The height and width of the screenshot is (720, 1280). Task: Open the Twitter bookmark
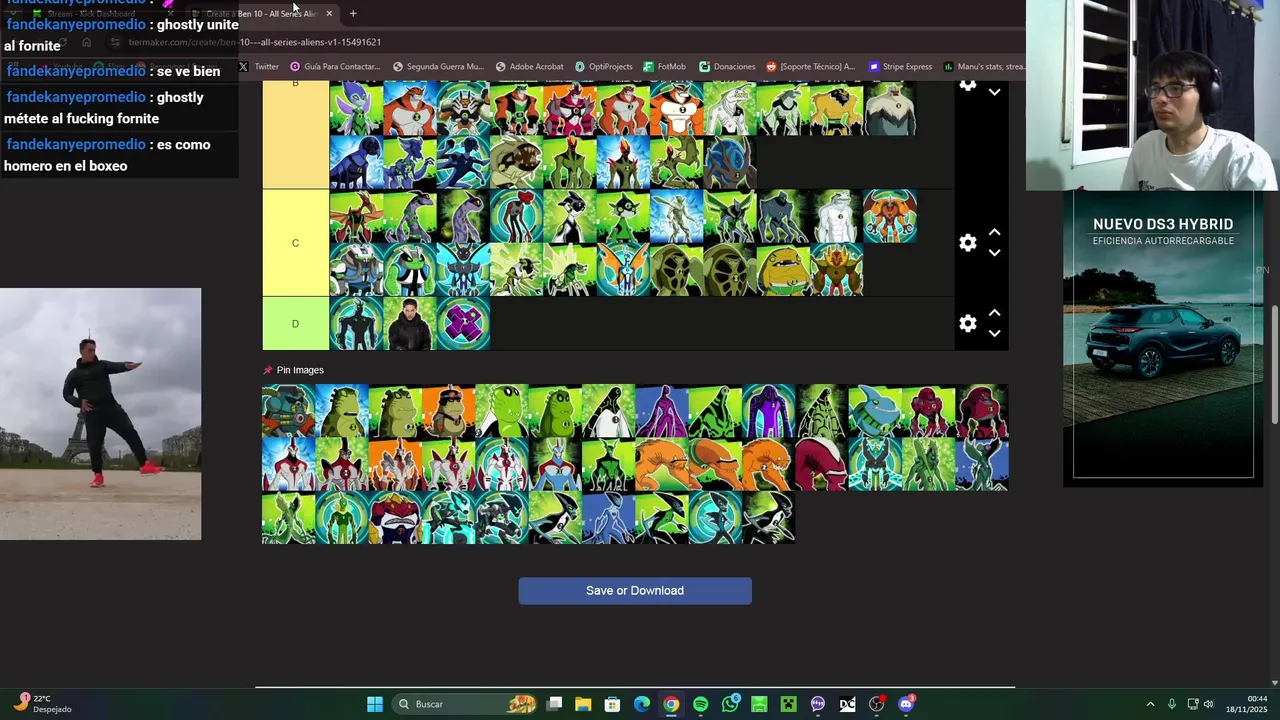pos(259,67)
